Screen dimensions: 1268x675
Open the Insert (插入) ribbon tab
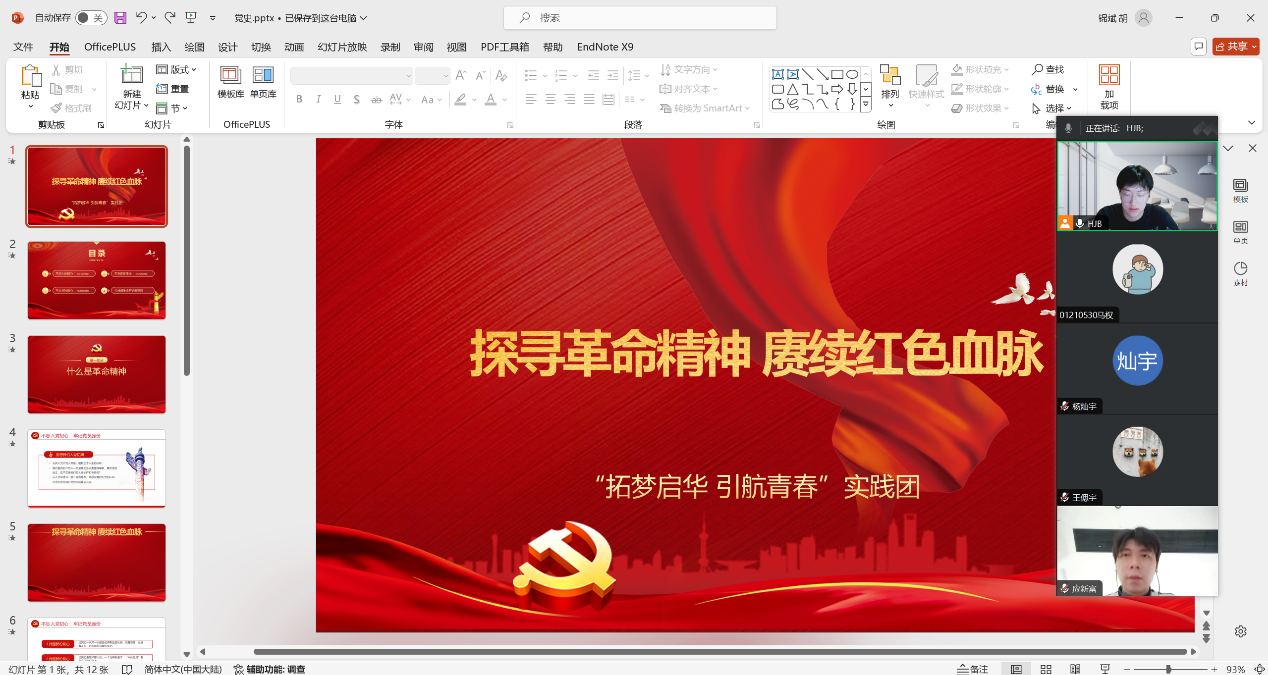click(161, 47)
